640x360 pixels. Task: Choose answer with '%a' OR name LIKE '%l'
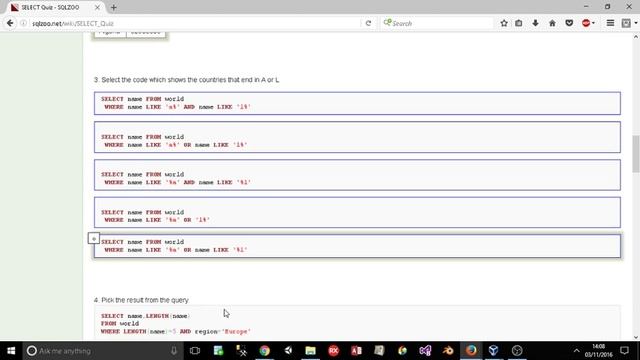tap(357, 246)
